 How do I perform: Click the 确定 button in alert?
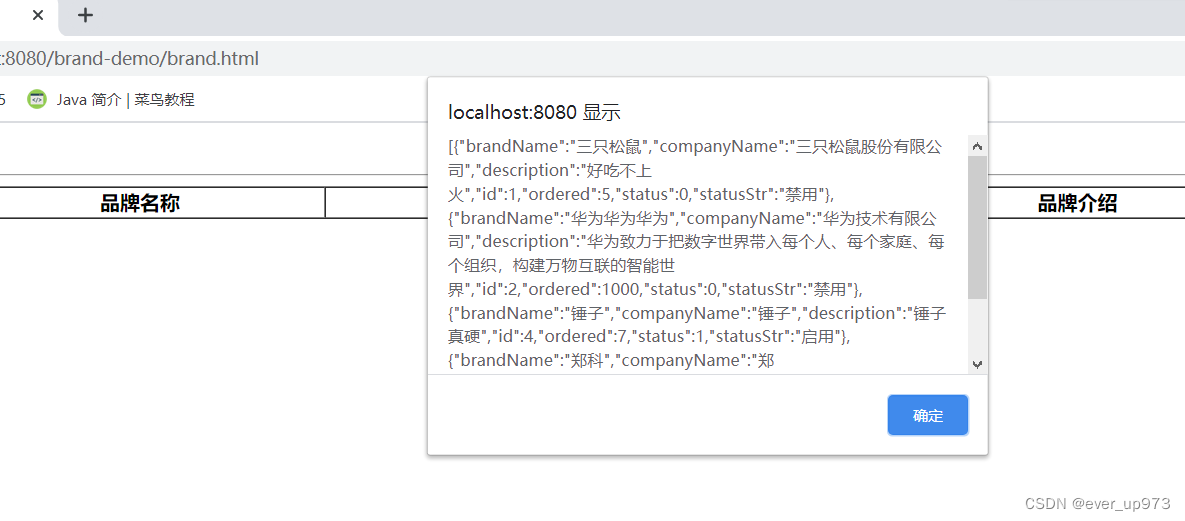pos(927,415)
